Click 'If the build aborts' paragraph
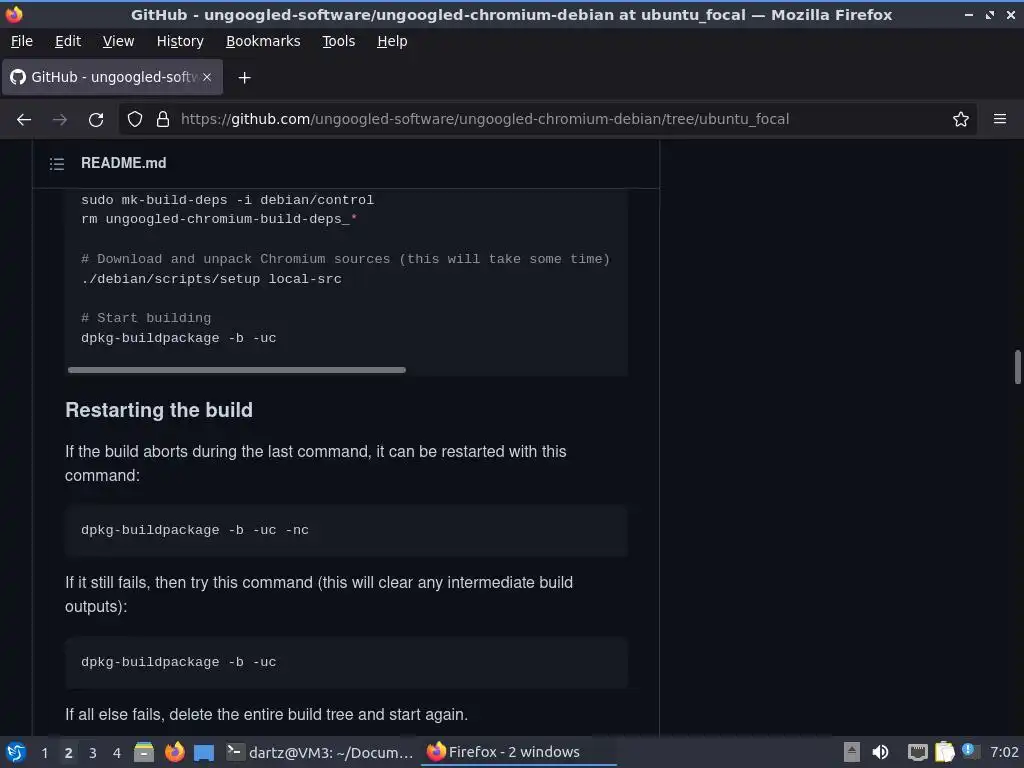 tap(315, 463)
